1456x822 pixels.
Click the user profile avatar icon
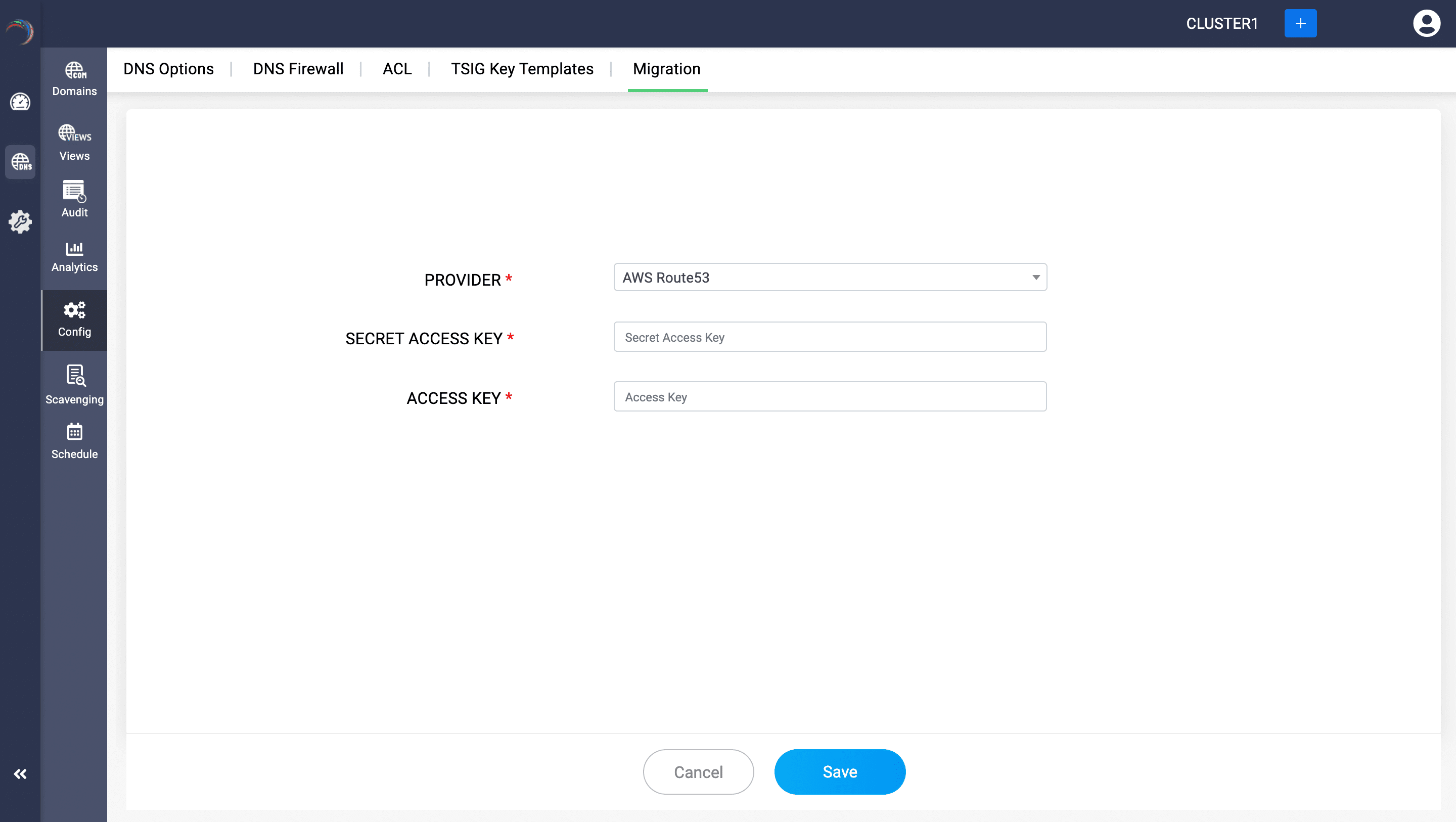[1426, 23]
